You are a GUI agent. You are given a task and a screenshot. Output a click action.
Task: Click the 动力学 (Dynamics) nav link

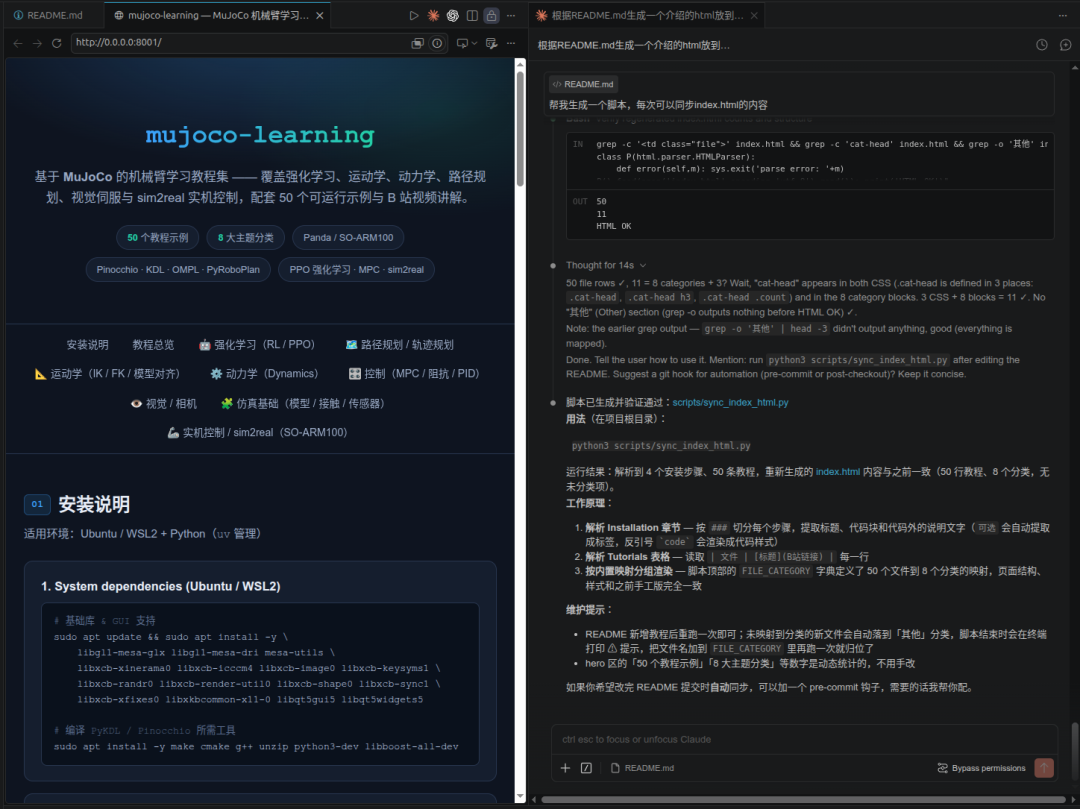(x=264, y=373)
